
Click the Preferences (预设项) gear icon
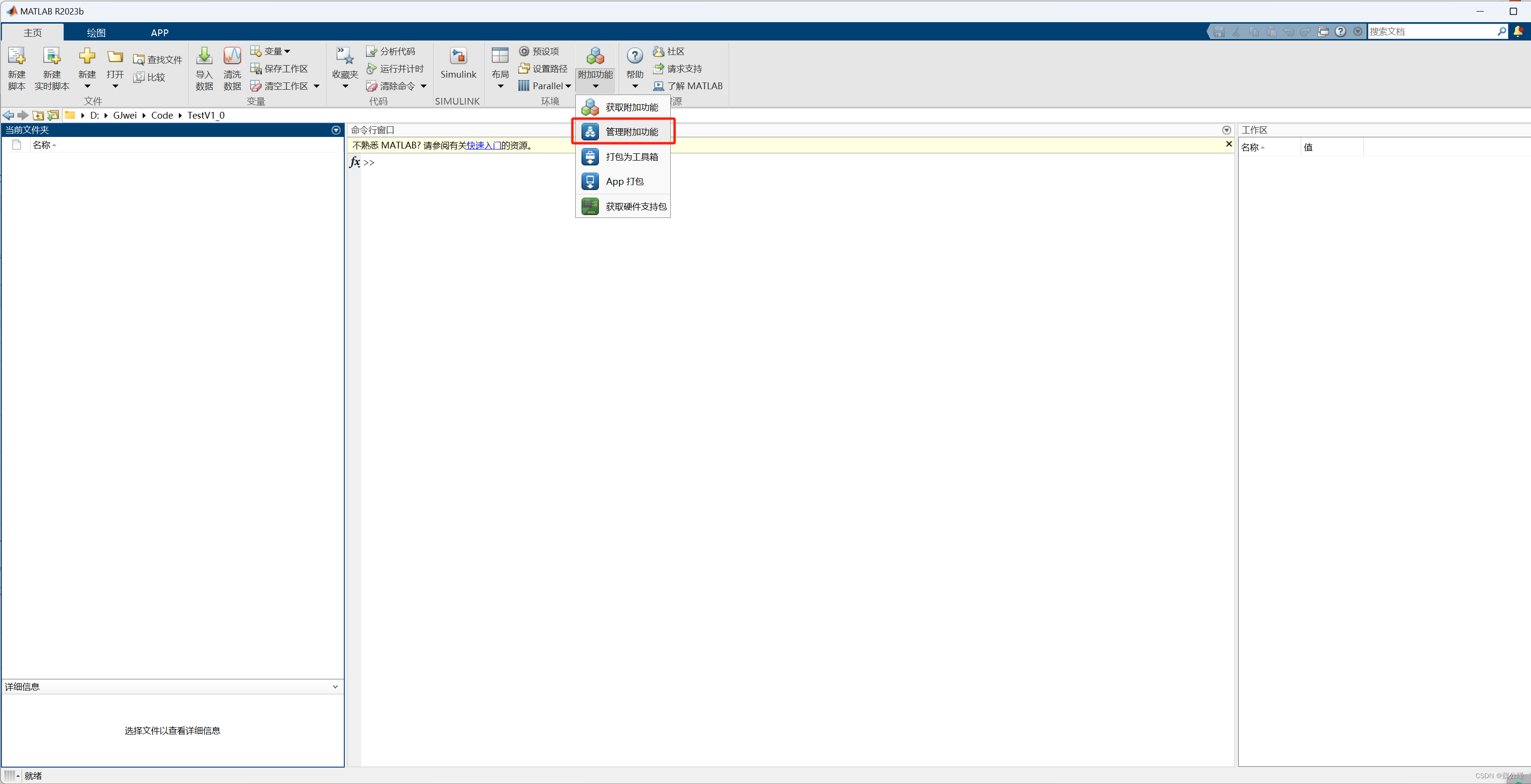click(524, 51)
